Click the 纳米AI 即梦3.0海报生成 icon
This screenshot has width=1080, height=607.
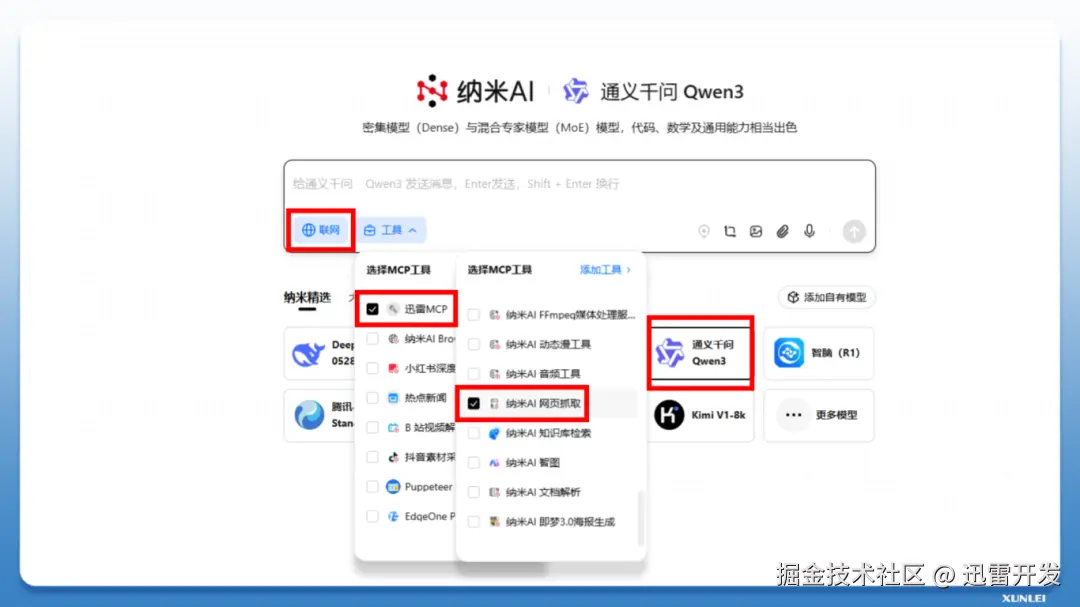point(495,522)
